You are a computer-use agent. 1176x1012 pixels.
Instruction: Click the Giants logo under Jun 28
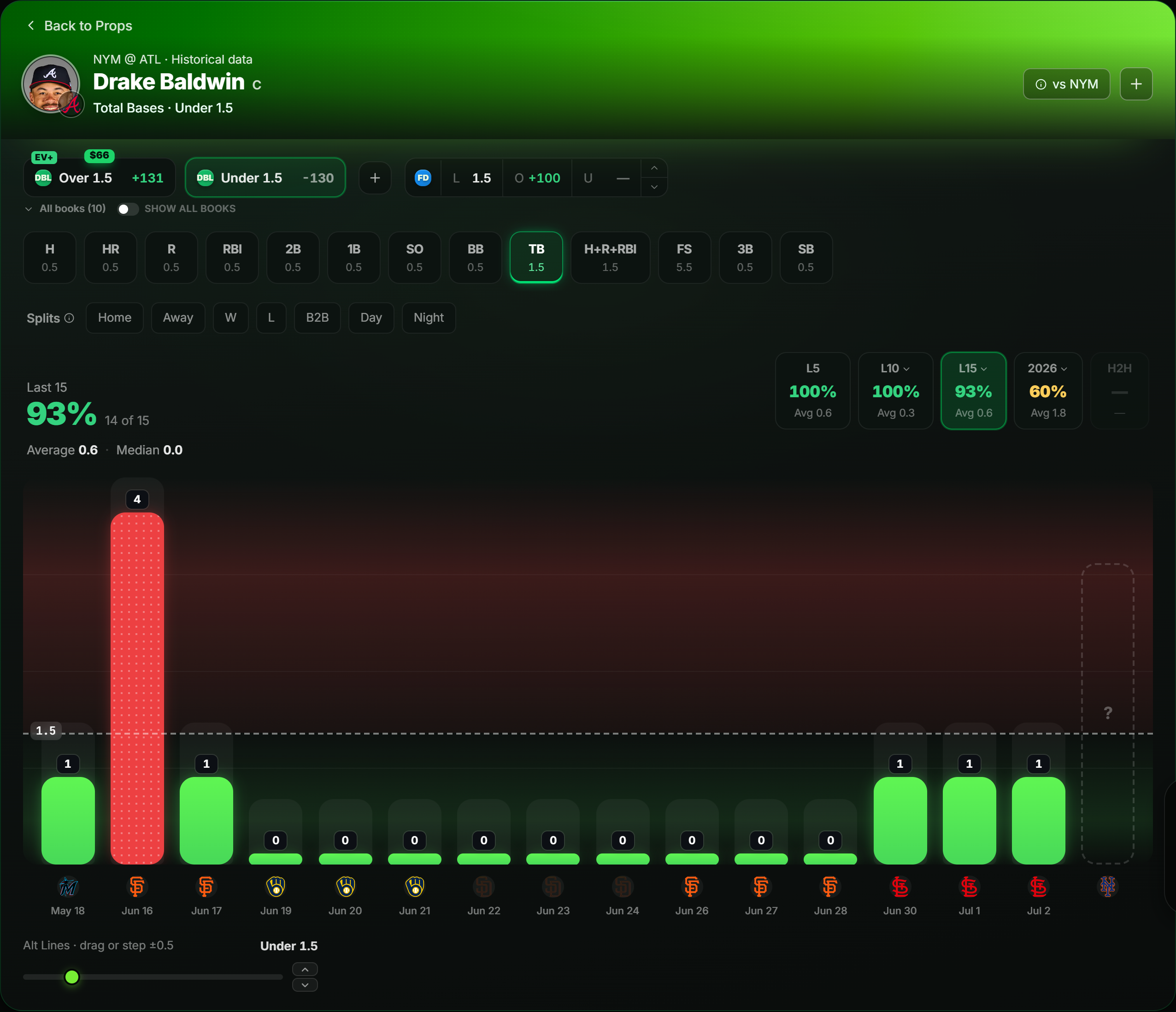coord(830,887)
